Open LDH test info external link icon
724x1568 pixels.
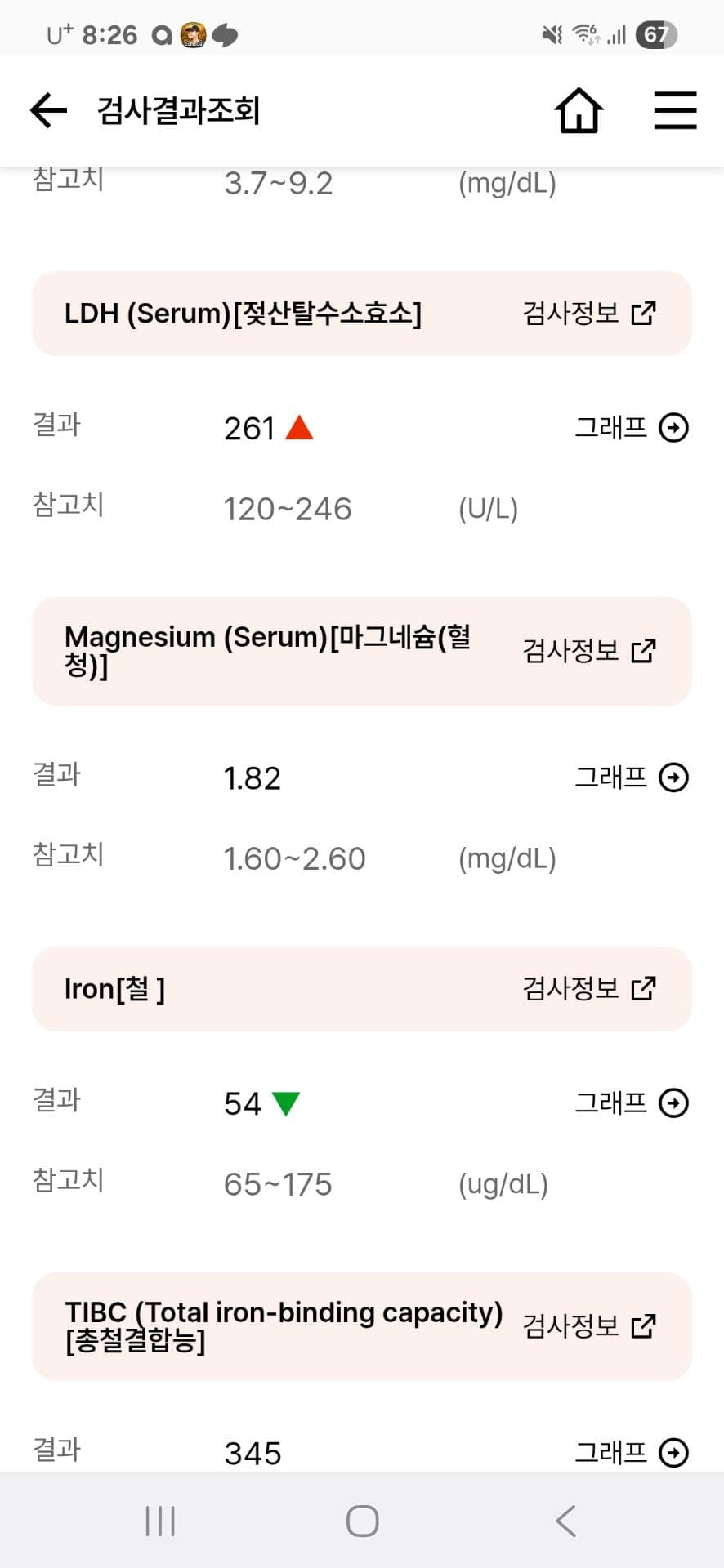click(644, 313)
